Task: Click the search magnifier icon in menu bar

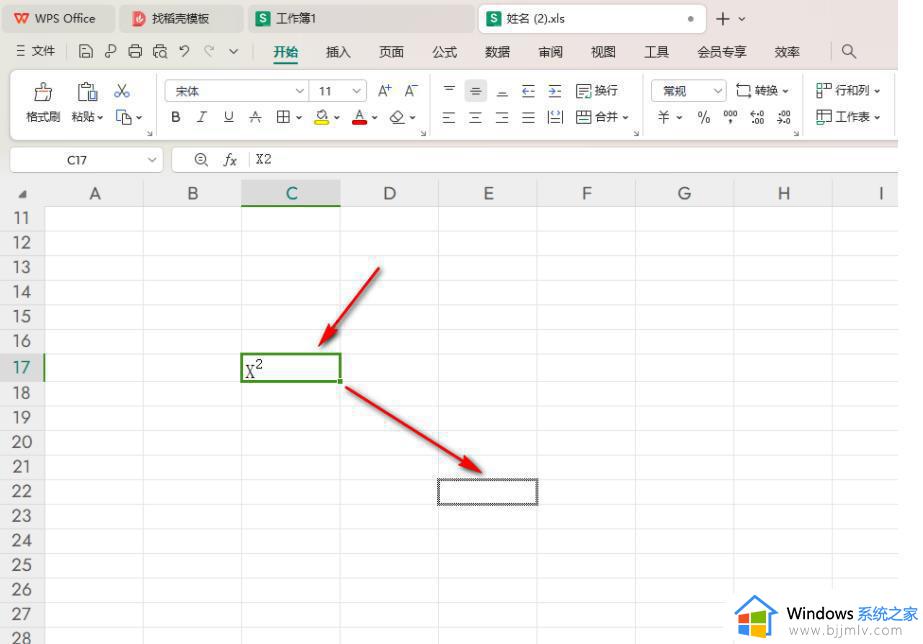Action: pos(848,51)
